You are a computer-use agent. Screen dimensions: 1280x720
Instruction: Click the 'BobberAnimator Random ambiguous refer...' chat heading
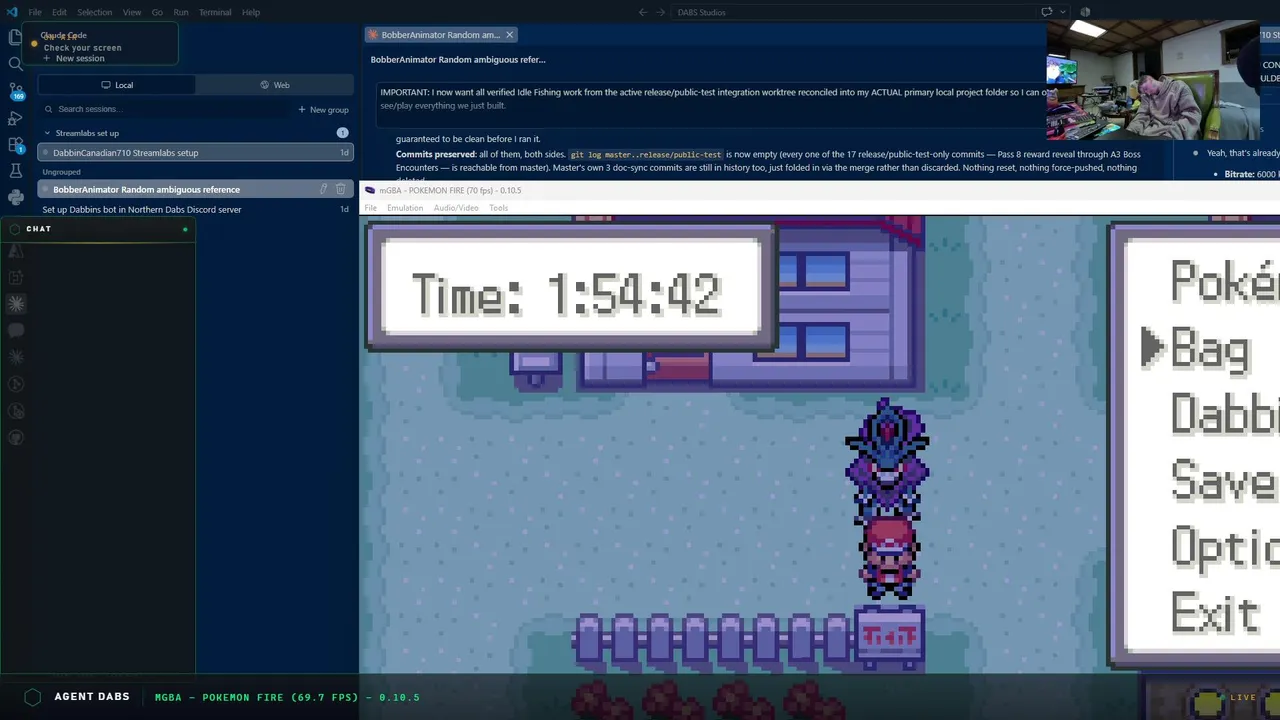click(x=458, y=60)
